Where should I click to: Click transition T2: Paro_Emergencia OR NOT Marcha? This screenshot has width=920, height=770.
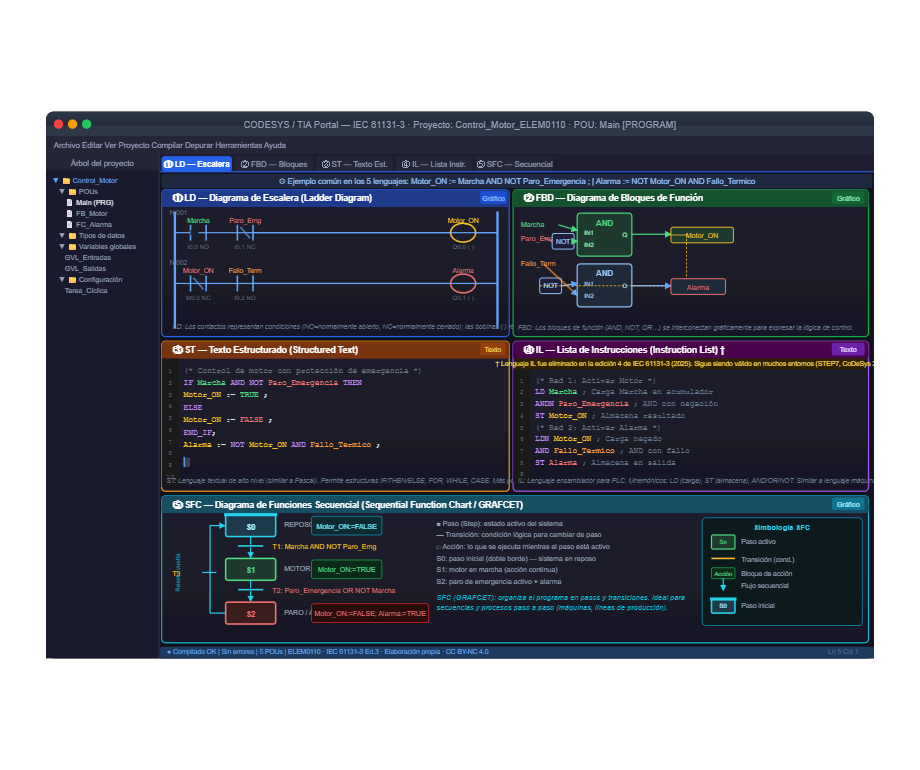pyautogui.click(x=334, y=590)
